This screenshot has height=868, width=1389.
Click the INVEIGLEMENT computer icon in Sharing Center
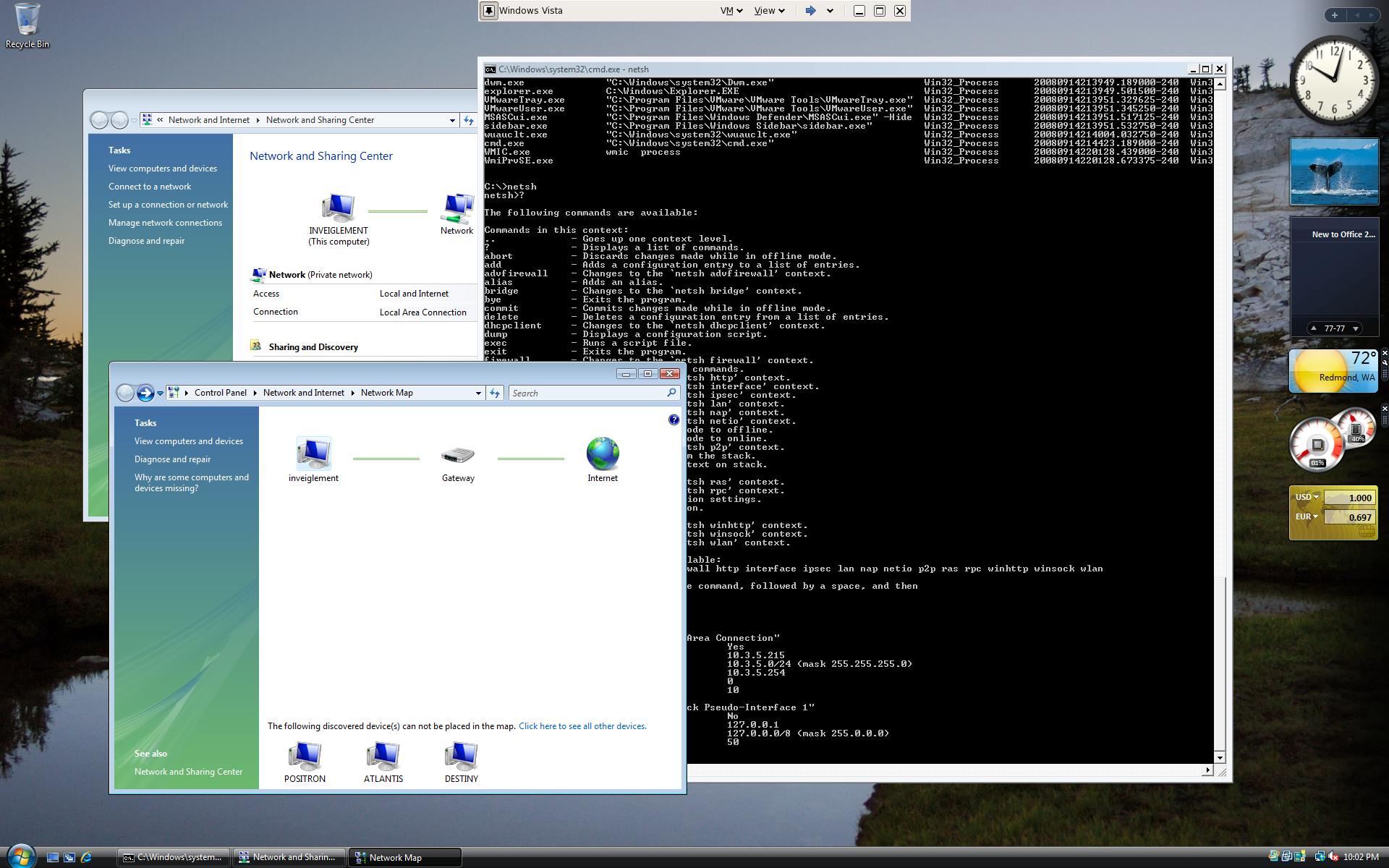(x=339, y=208)
